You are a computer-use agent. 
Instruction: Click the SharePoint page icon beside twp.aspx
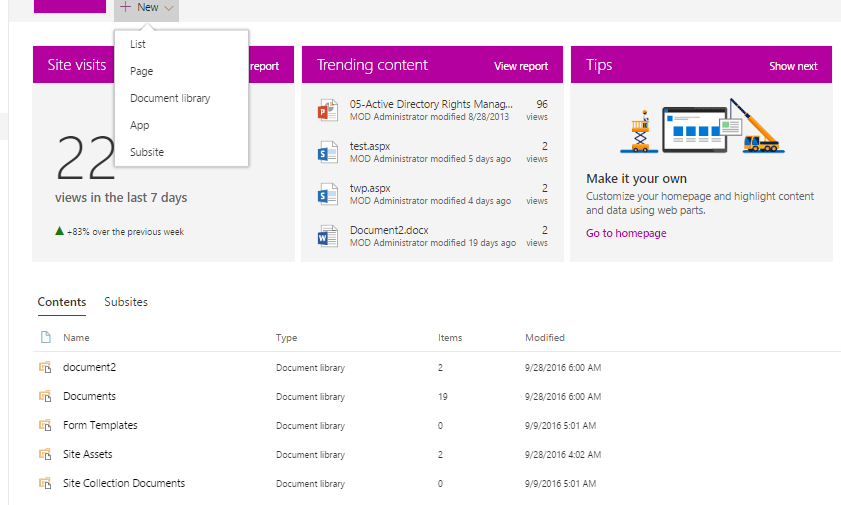pyautogui.click(x=327, y=194)
